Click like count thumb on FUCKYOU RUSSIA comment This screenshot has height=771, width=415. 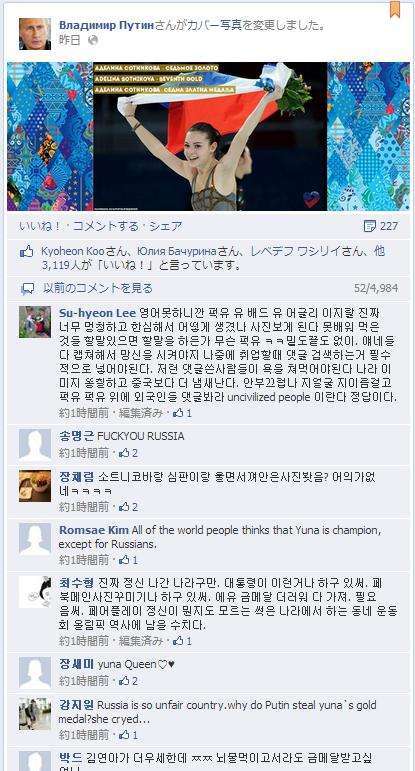(x=124, y=452)
